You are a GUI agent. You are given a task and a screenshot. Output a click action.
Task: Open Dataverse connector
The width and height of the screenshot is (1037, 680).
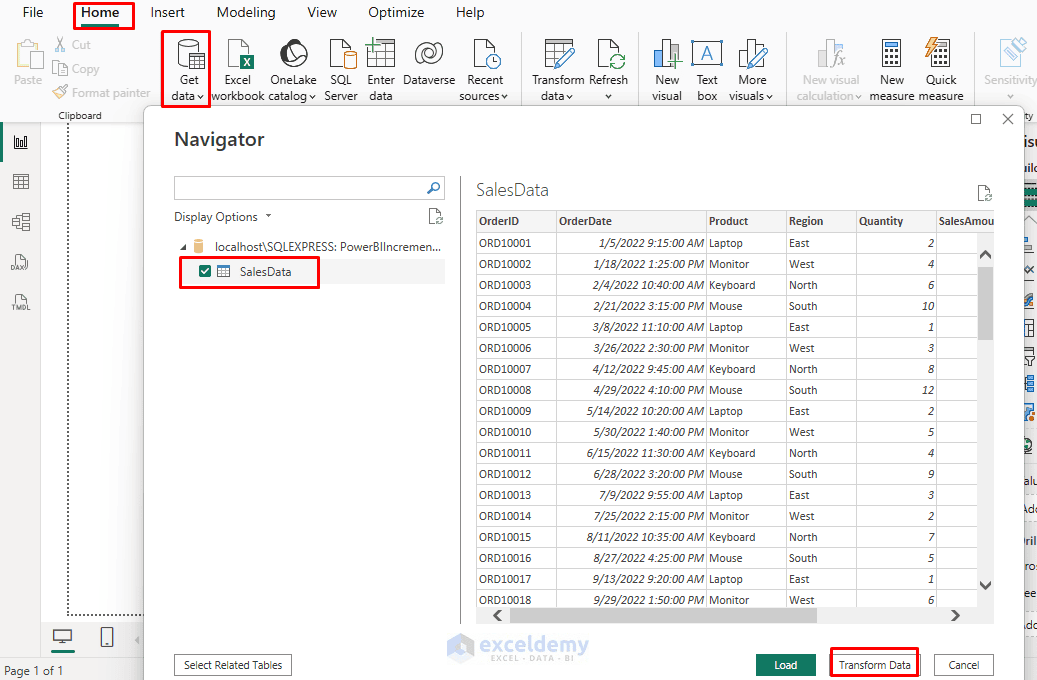click(x=429, y=63)
